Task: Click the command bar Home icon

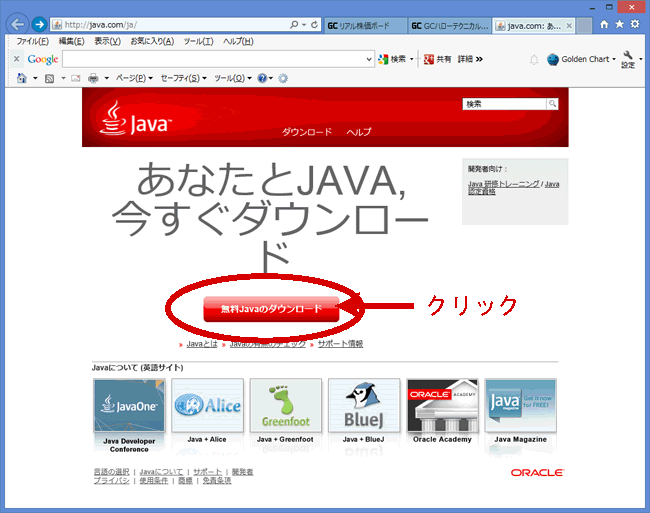Action: pos(22,78)
